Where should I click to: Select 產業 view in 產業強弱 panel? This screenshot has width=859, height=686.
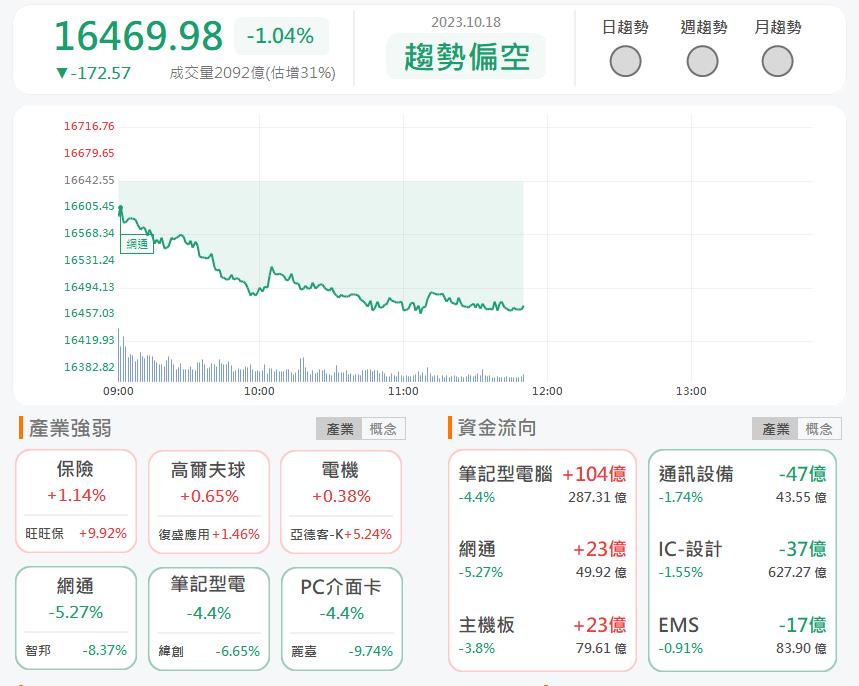341,428
